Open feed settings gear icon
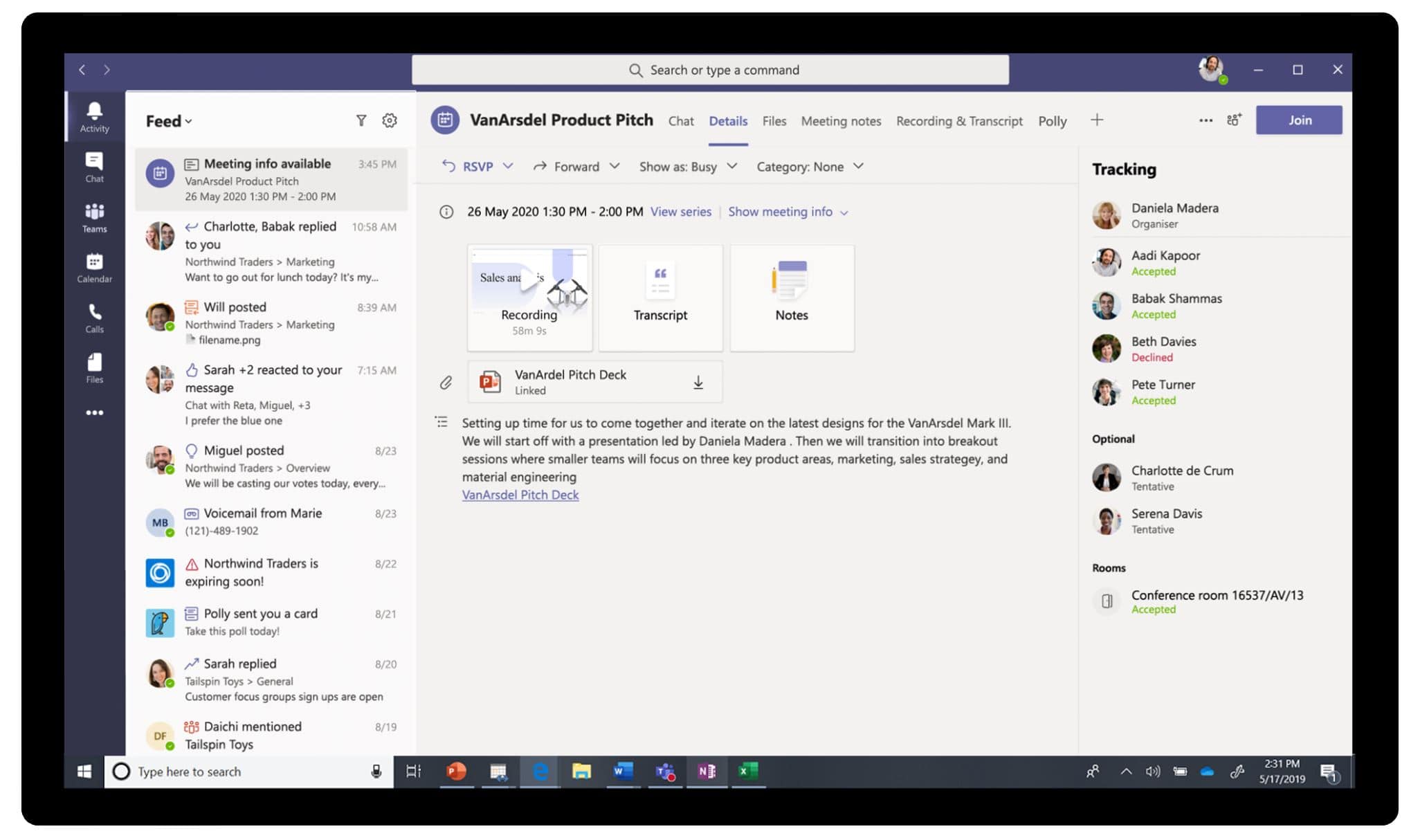Screen dimensions: 1420x840 [390, 120]
